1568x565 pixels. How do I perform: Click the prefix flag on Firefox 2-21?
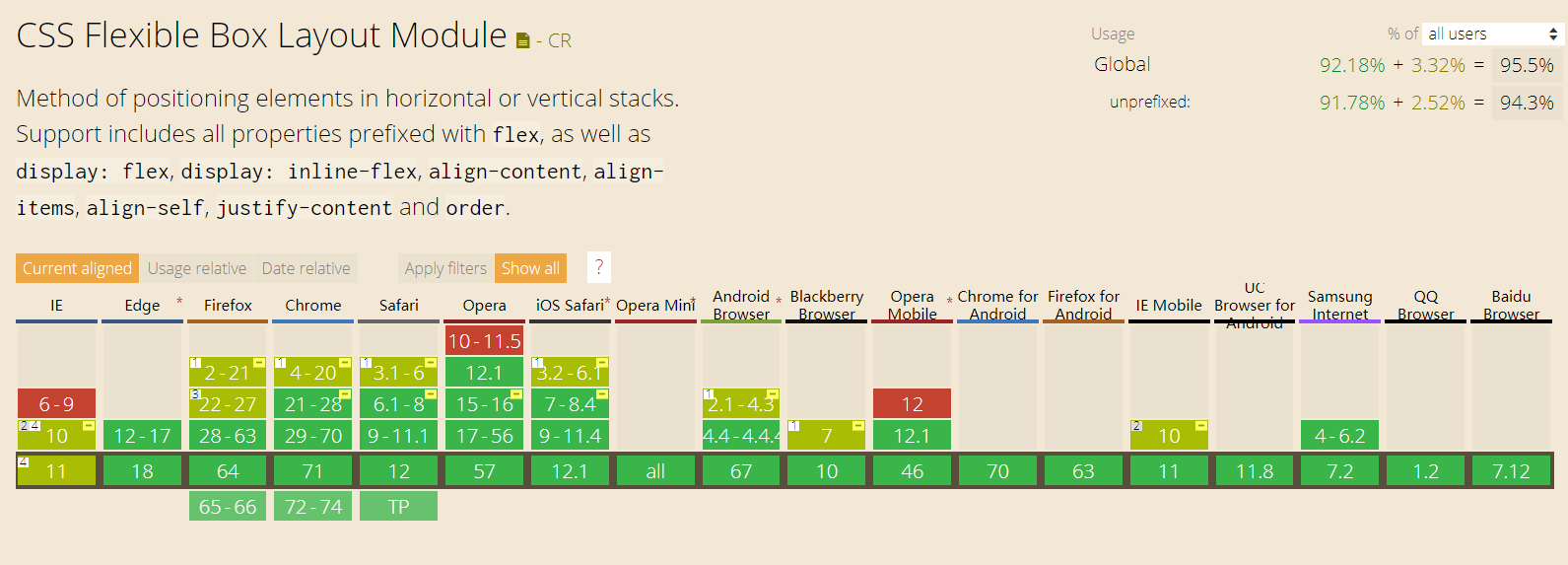point(259,363)
